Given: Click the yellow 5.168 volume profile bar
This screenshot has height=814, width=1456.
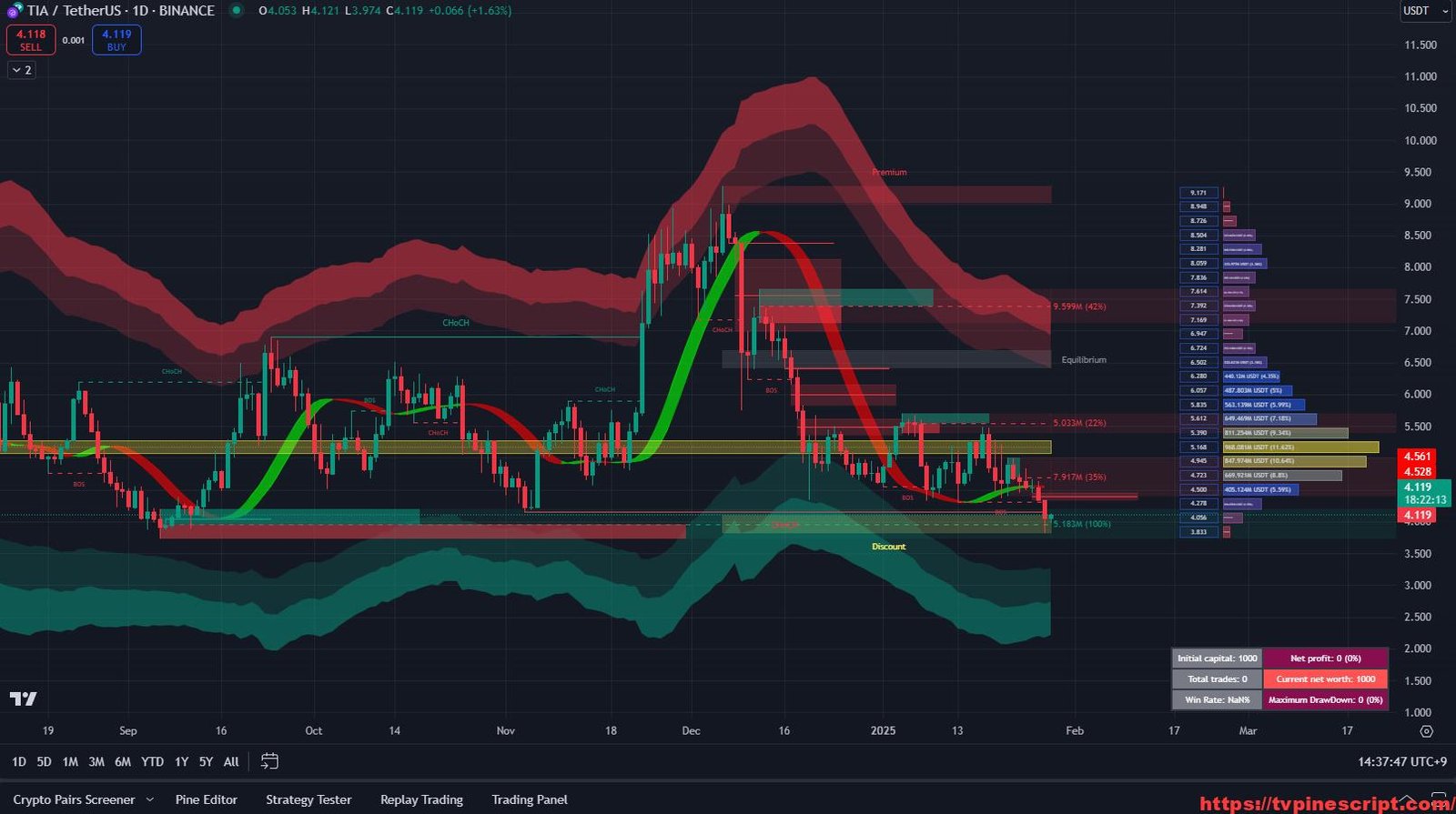Looking at the screenshot, I should click(1300, 447).
